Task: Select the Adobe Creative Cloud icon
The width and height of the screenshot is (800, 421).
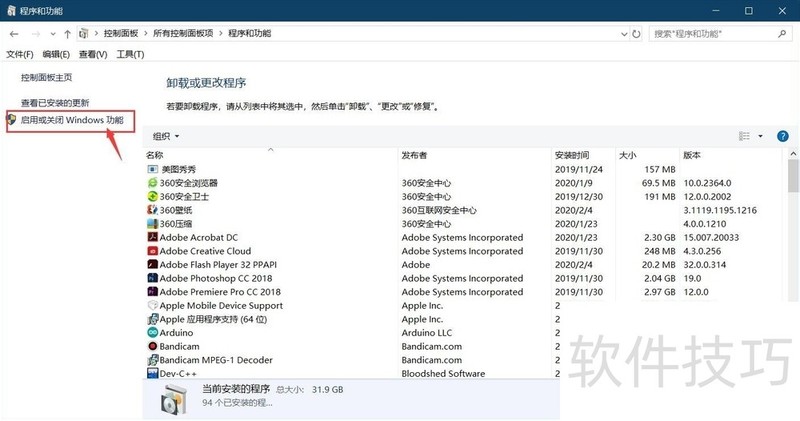Action: point(153,251)
